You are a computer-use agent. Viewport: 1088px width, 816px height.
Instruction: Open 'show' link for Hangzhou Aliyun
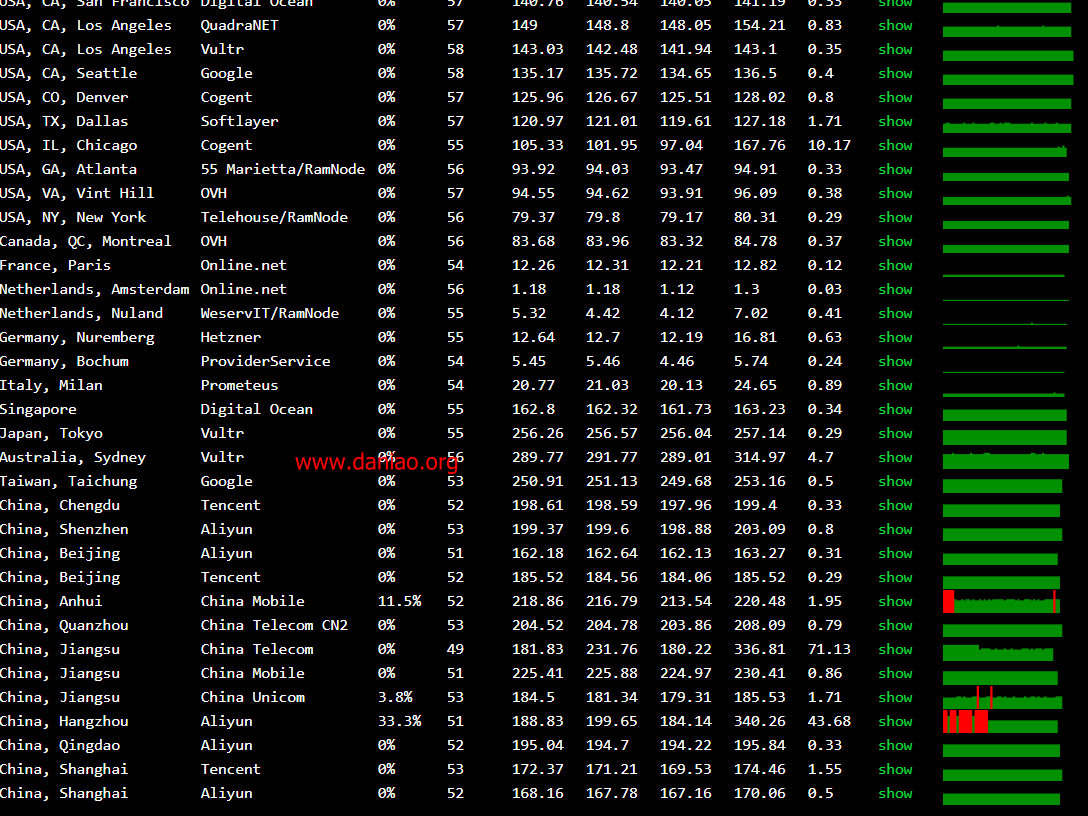tap(895, 722)
